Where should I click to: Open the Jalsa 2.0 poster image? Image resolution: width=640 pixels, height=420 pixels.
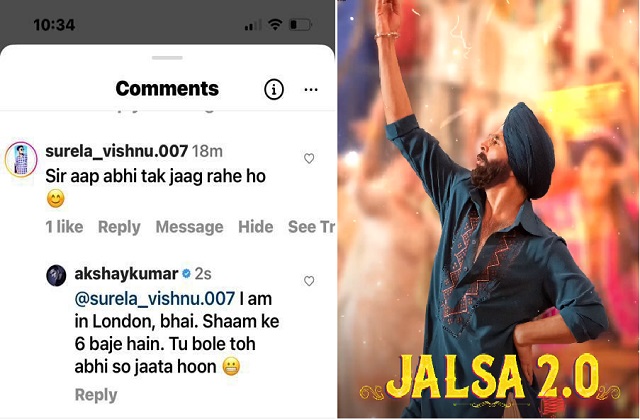489,209
